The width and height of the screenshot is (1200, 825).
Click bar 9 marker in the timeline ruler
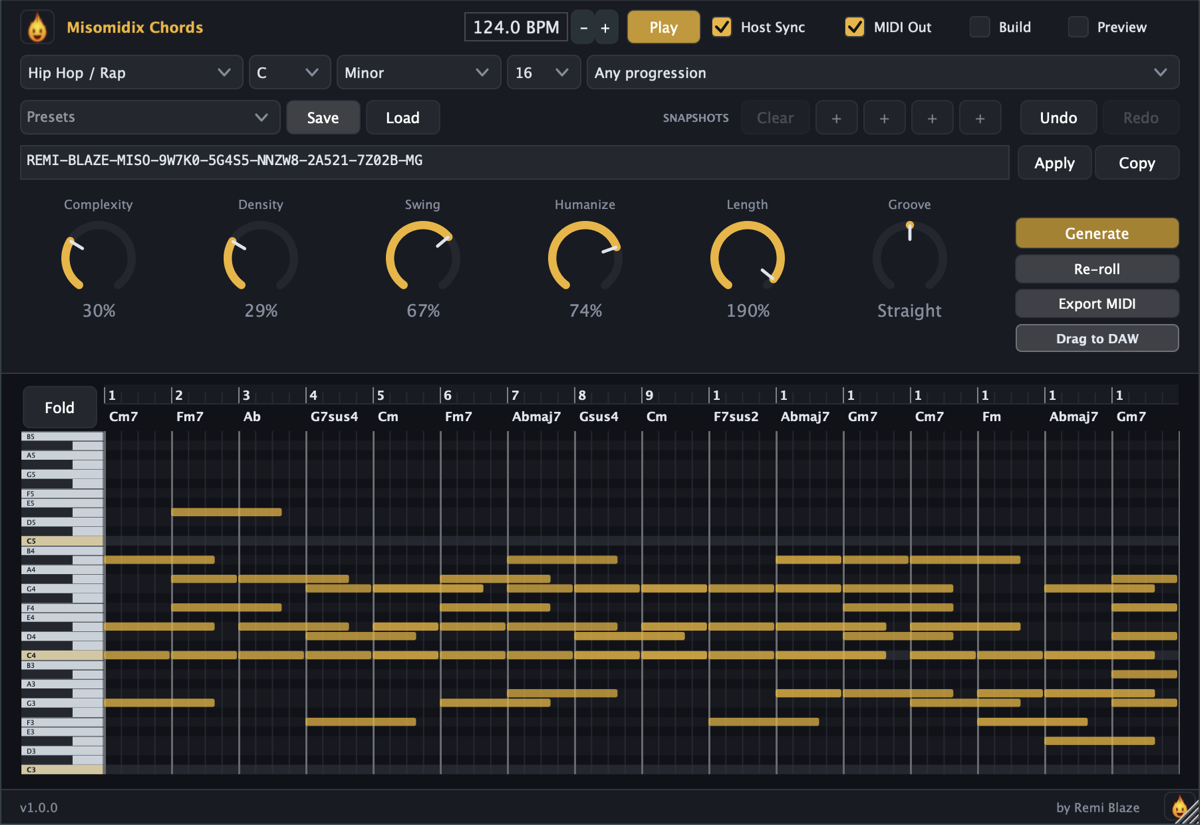[x=649, y=395]
